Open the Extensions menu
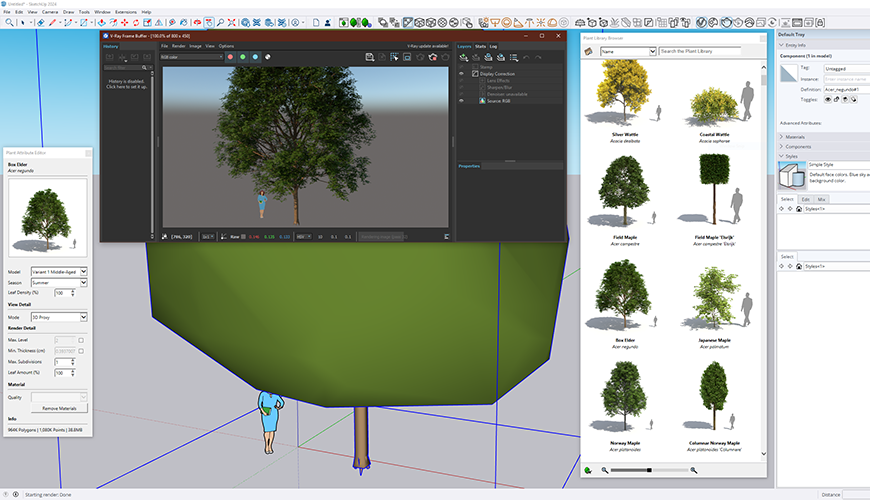 (126, 12)
